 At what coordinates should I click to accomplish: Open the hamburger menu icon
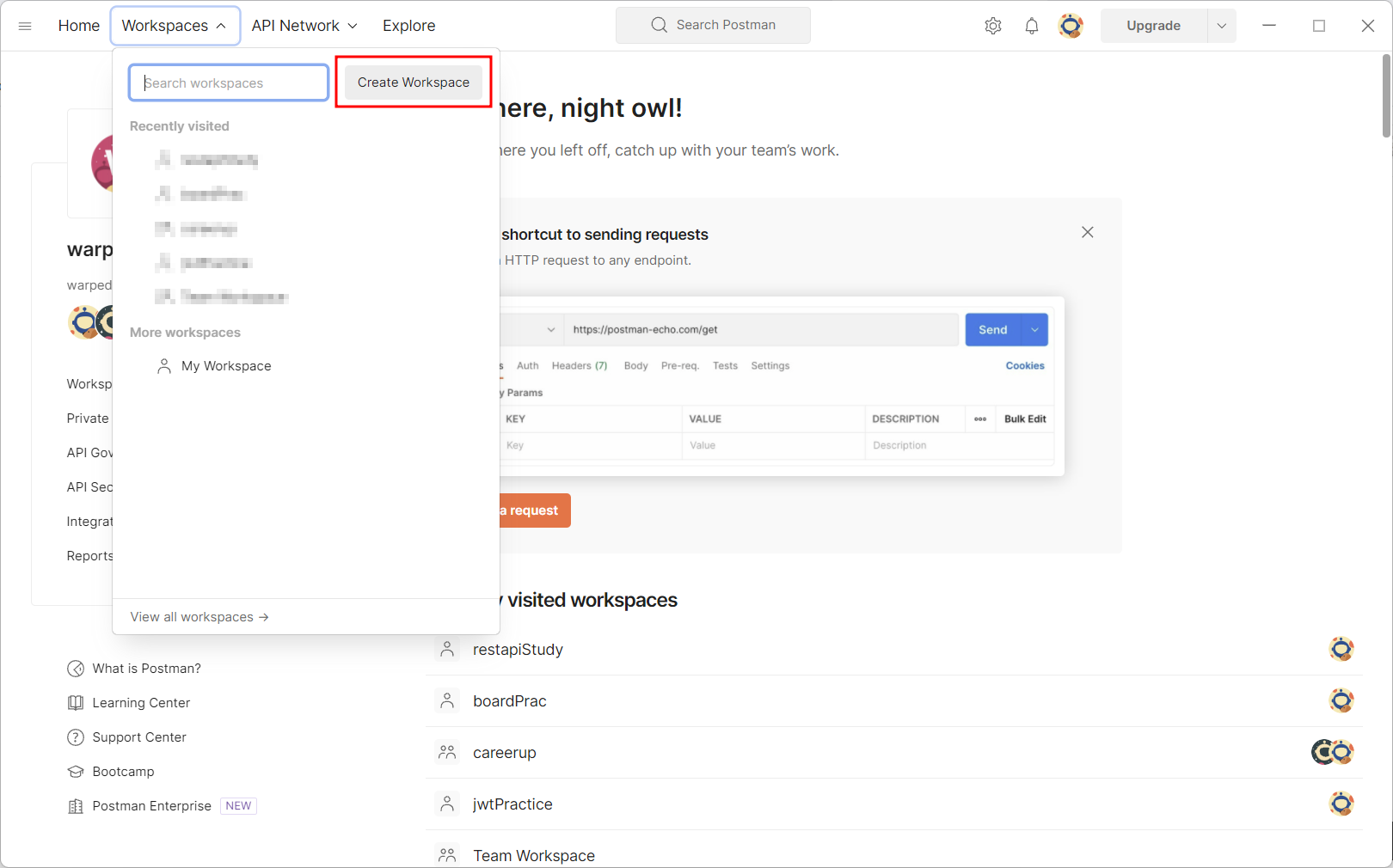pyautogui.click(x=25, y=26)
